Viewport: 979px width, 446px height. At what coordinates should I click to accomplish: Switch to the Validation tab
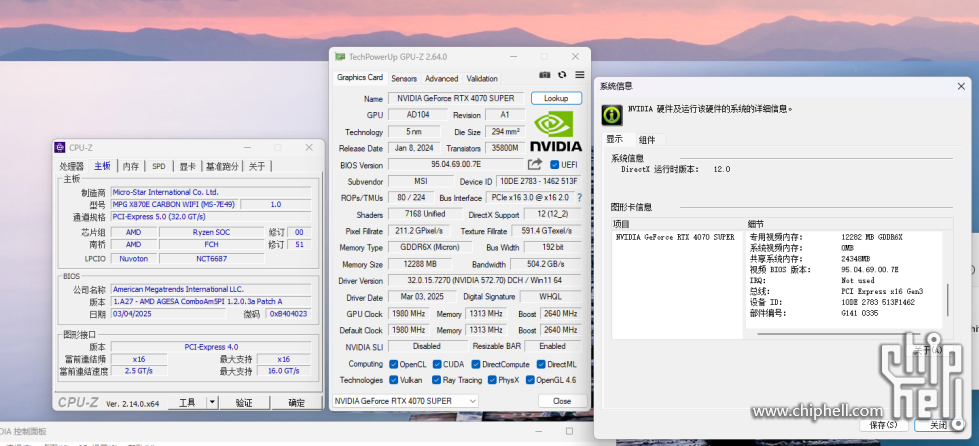click(x=482, y=79)
